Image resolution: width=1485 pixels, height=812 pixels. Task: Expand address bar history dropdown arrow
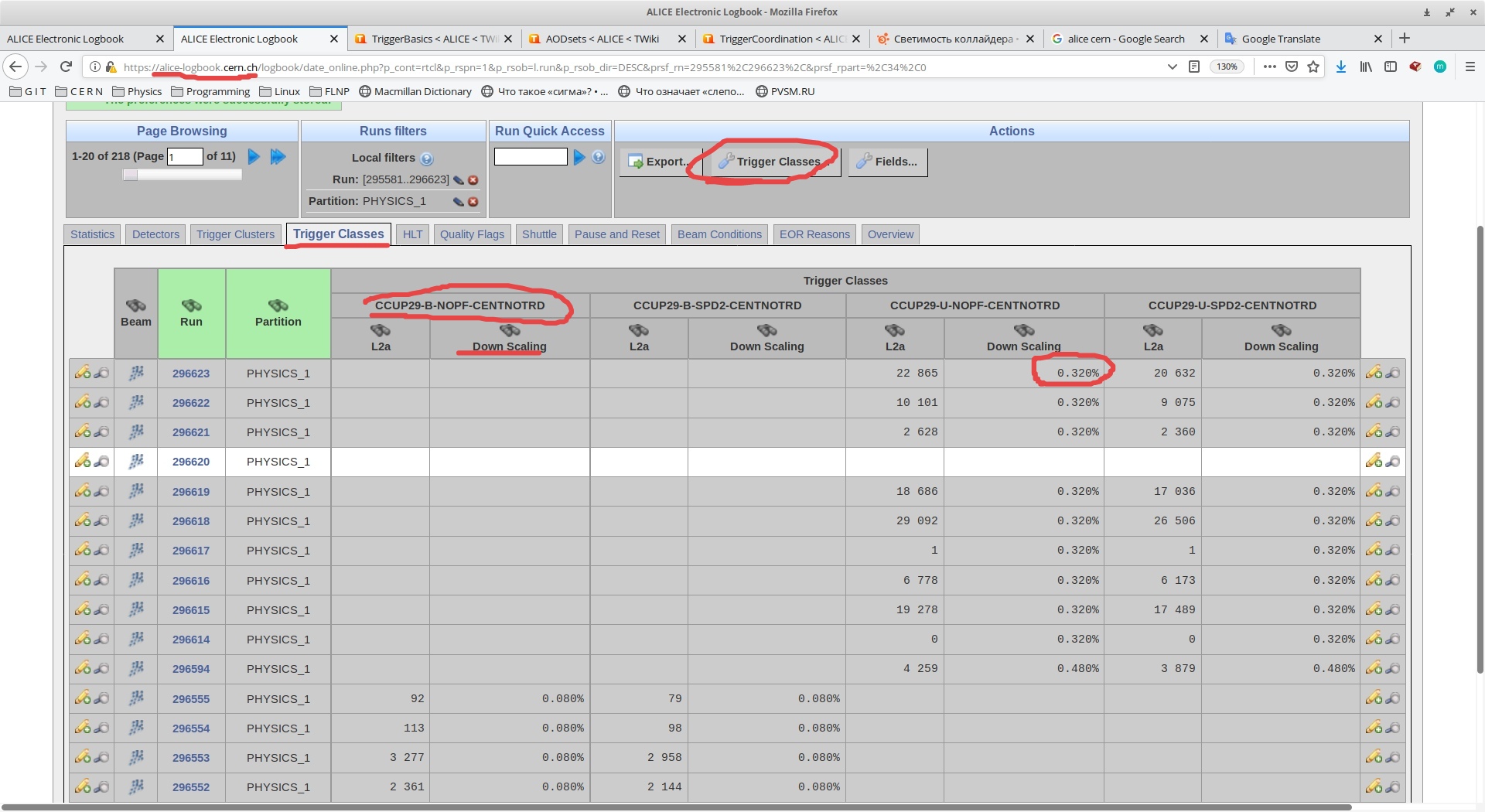point(1173,67)
